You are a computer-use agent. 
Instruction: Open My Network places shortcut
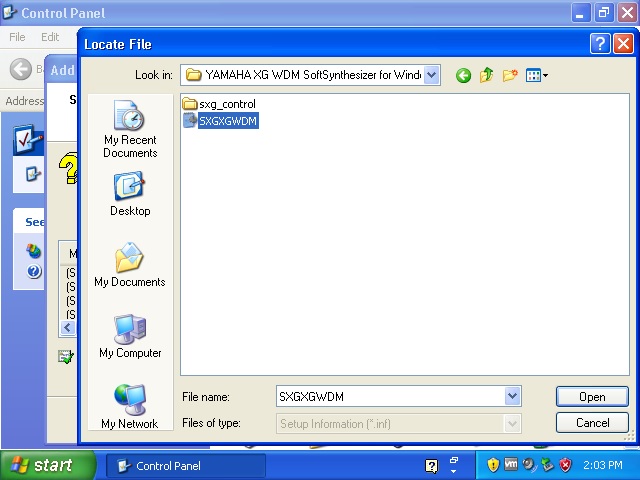coord(130,407)
